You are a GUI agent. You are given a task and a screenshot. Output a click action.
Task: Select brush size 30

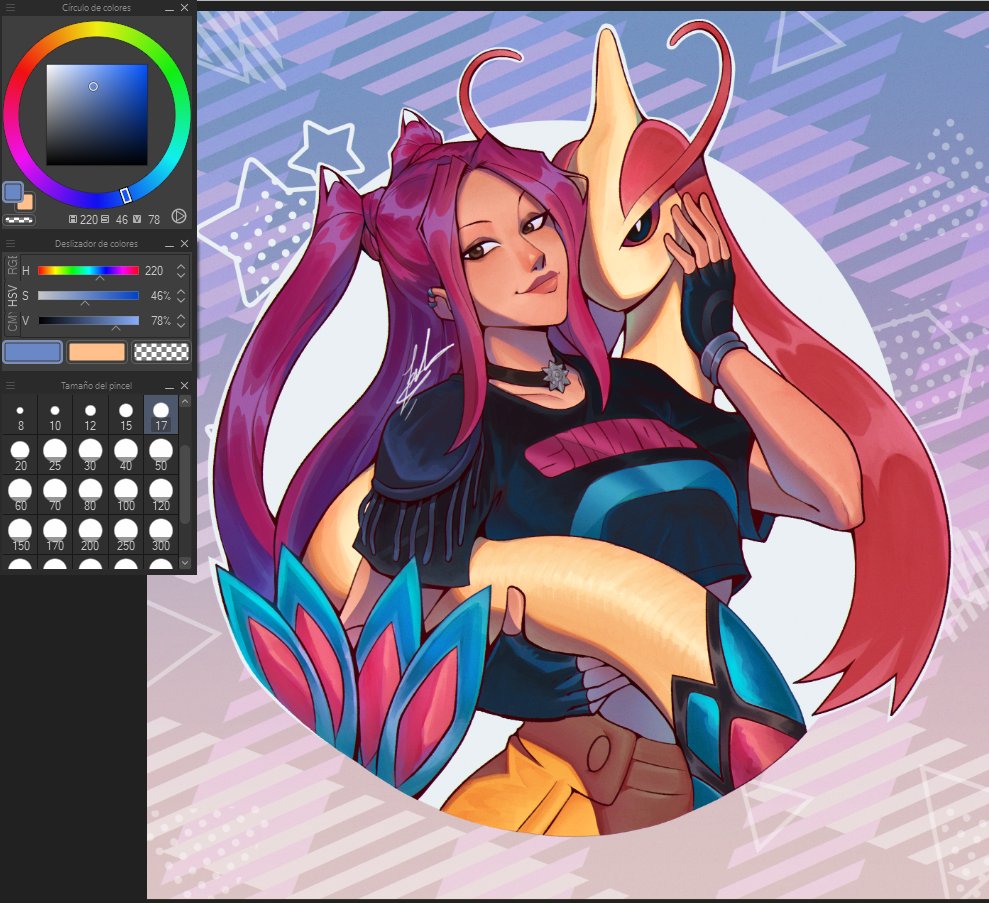(90, 455)
